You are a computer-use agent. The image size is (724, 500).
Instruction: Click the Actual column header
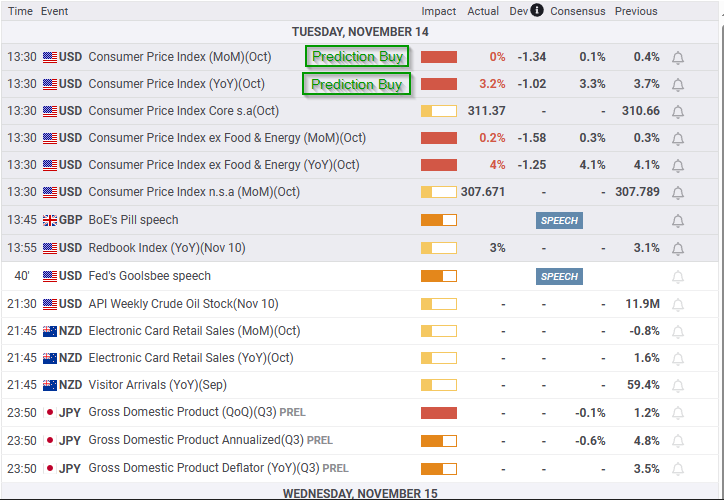(483, 11)
